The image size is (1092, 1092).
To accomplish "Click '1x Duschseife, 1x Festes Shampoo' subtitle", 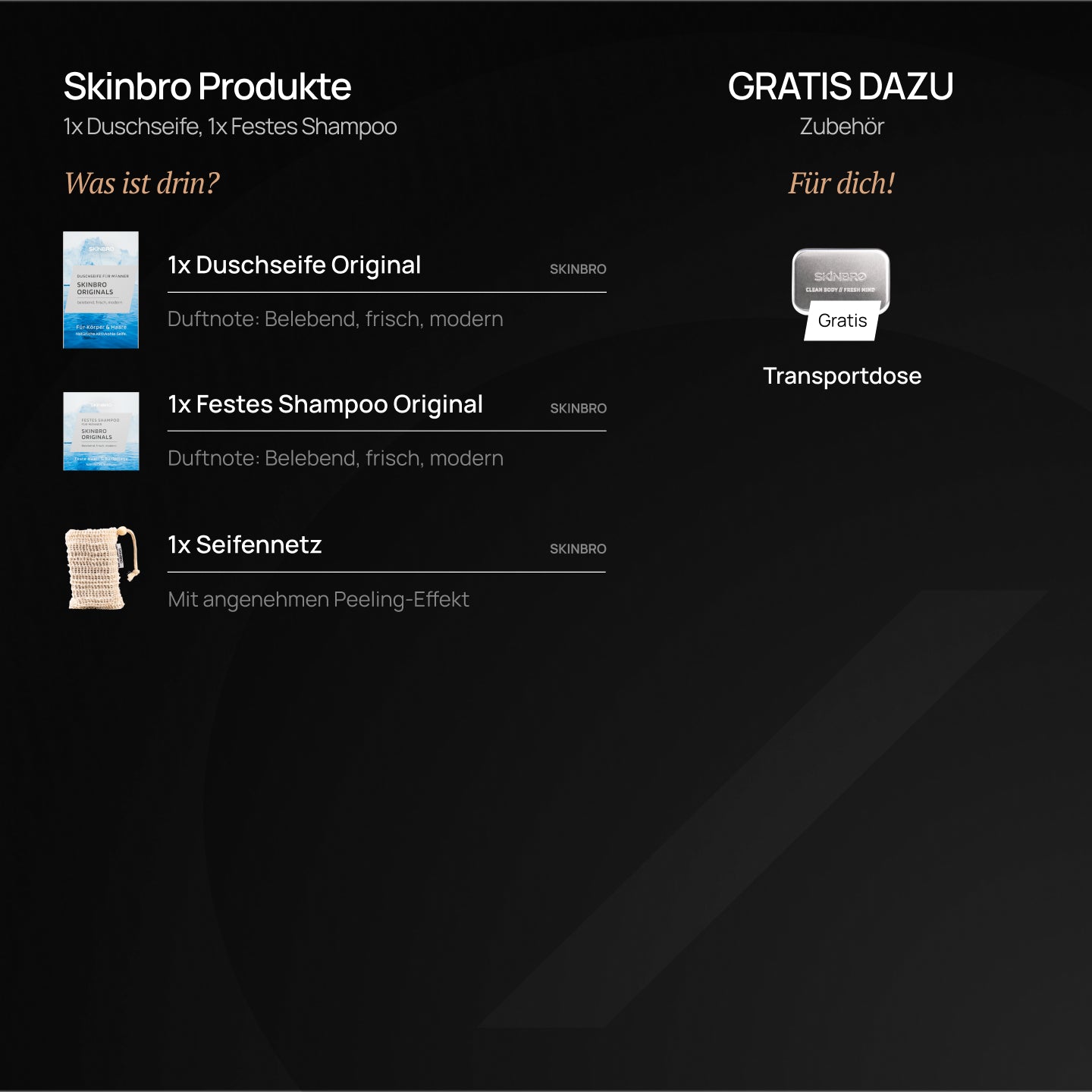I will (230, 127).
